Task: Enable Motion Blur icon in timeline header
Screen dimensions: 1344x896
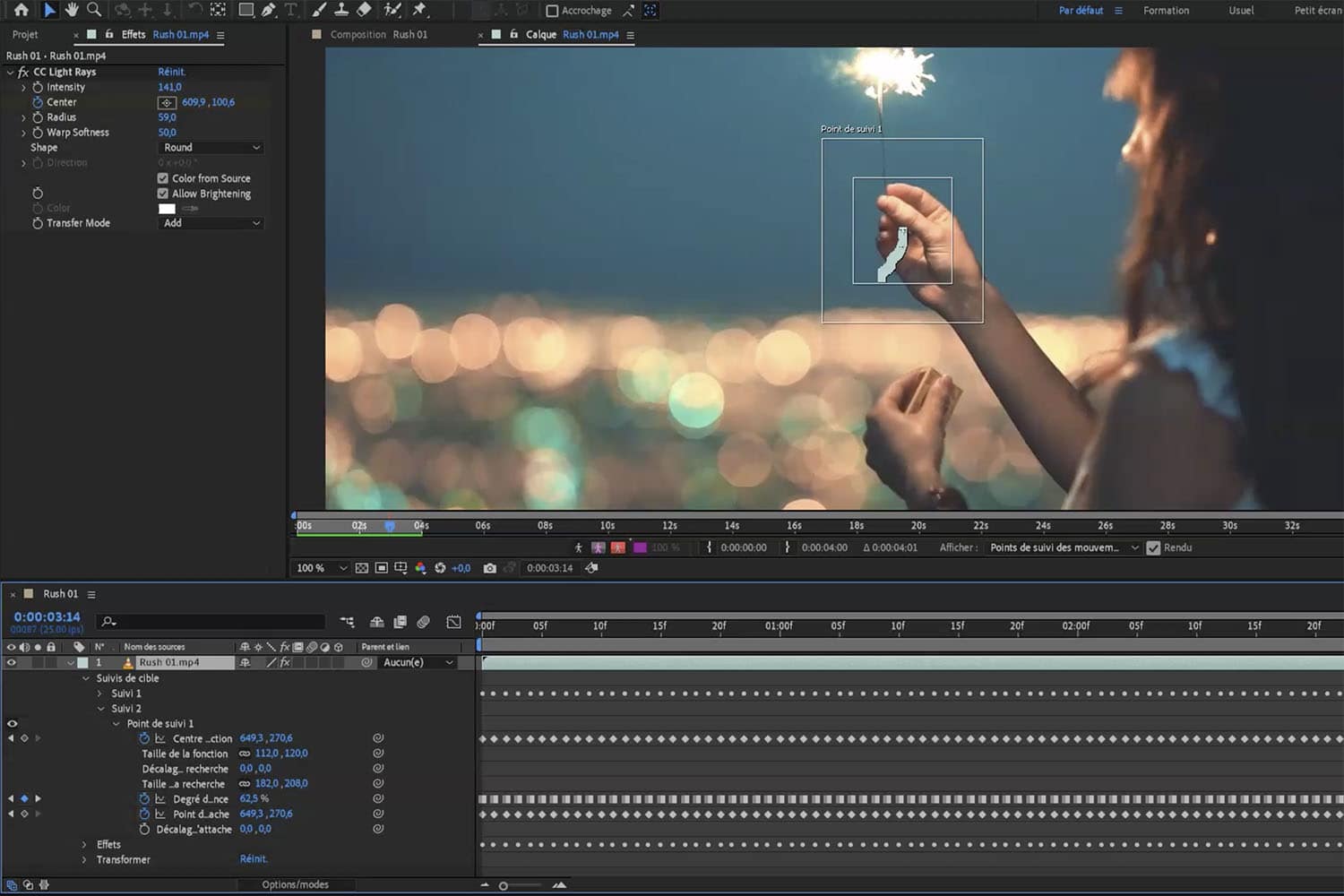Action: click(423, 622)
